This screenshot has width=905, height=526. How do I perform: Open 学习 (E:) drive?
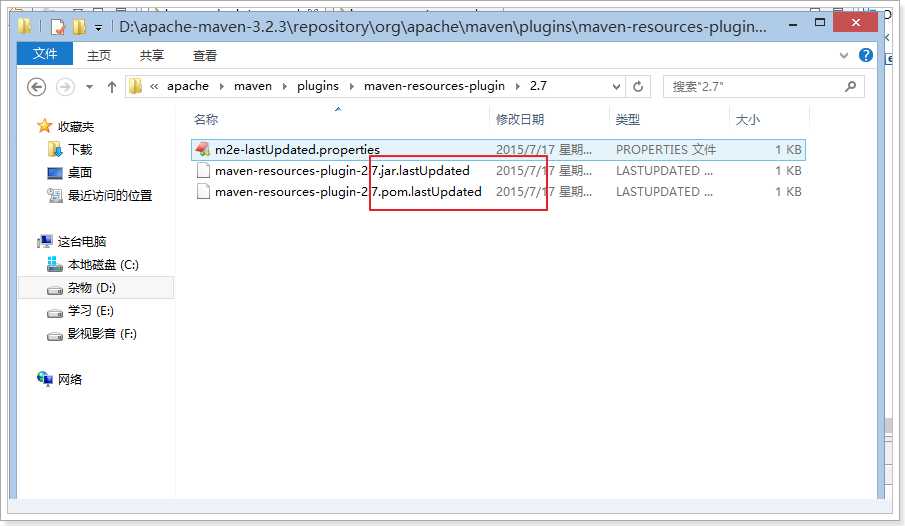(x=90, y=311)
